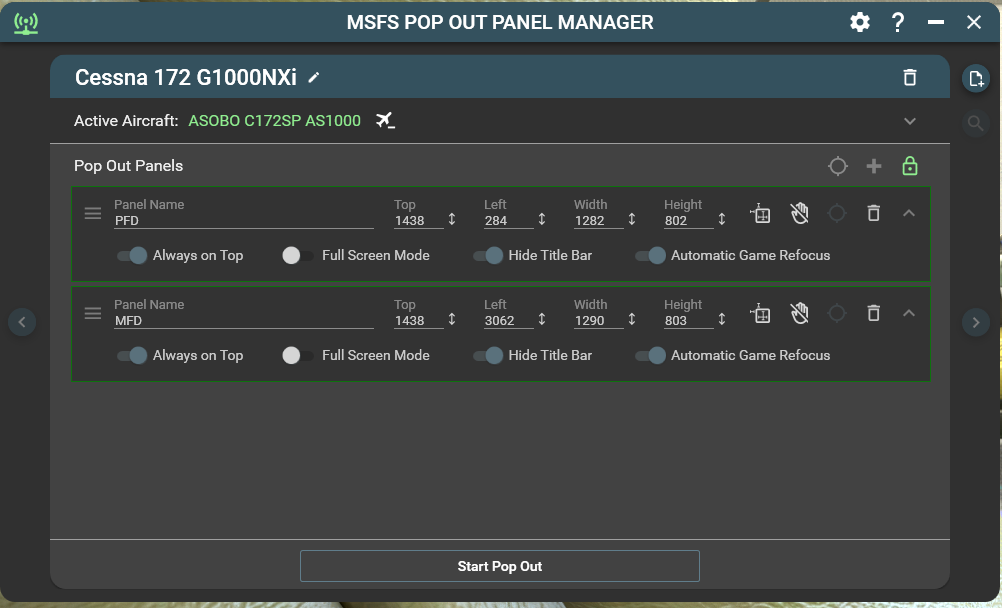This screenshot has width=1002, height=608.
Task: Click the add panel plus icon
Action: click(873, 166)
